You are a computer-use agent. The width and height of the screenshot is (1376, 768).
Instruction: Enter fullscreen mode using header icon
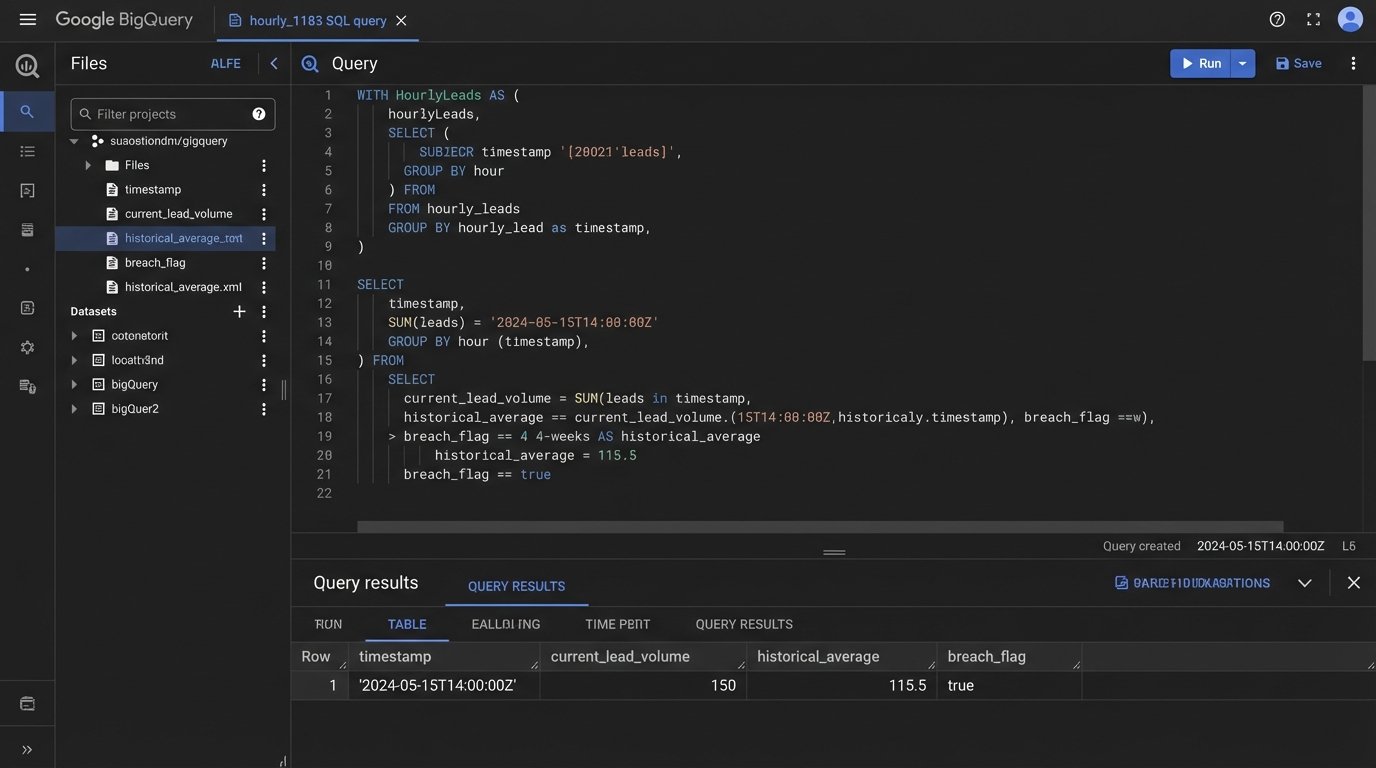pyautogui.click(x=1313, y=20)
